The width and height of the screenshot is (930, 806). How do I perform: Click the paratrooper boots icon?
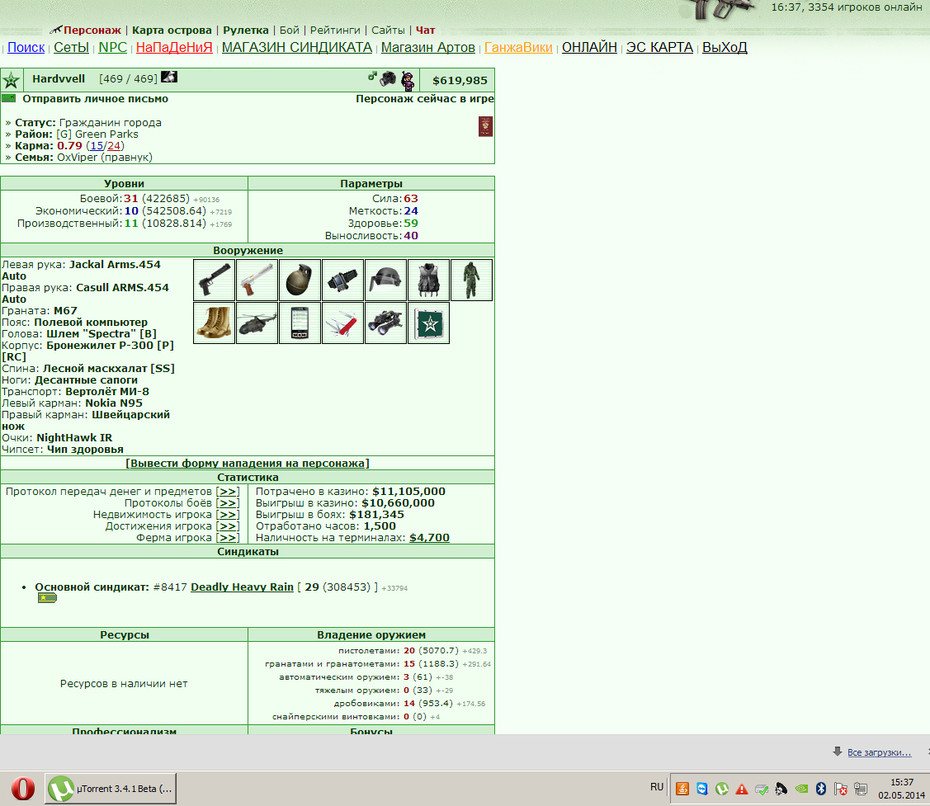(x=214, y=323)
